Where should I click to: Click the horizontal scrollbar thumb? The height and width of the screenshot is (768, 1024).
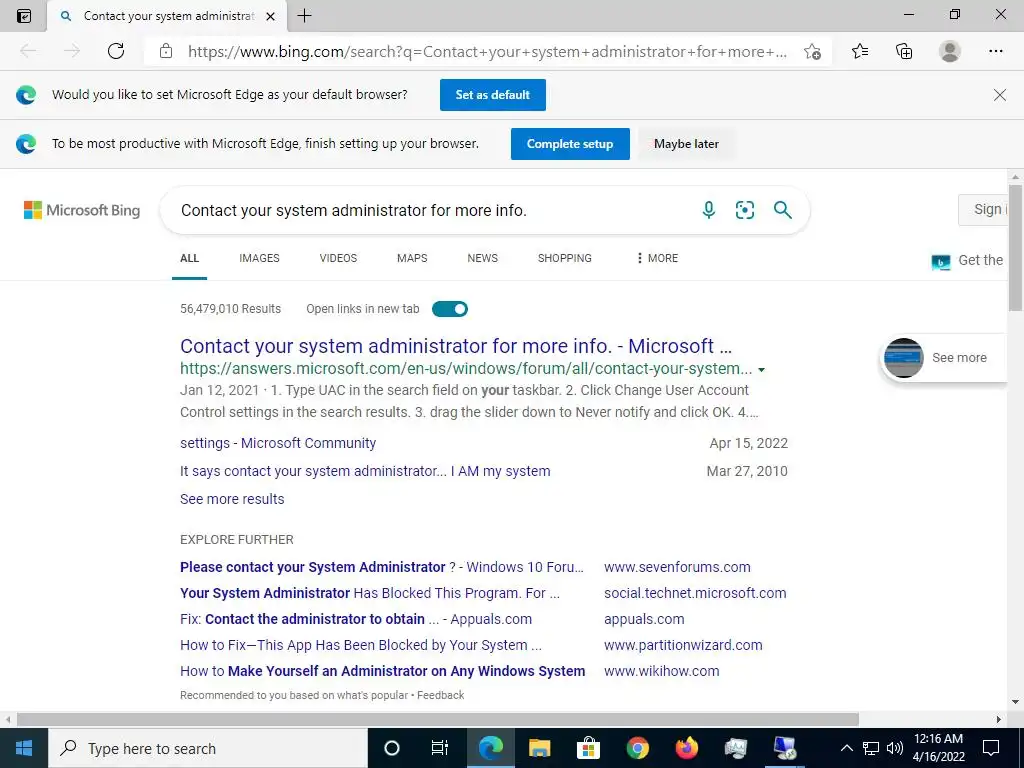click(438, 720)
